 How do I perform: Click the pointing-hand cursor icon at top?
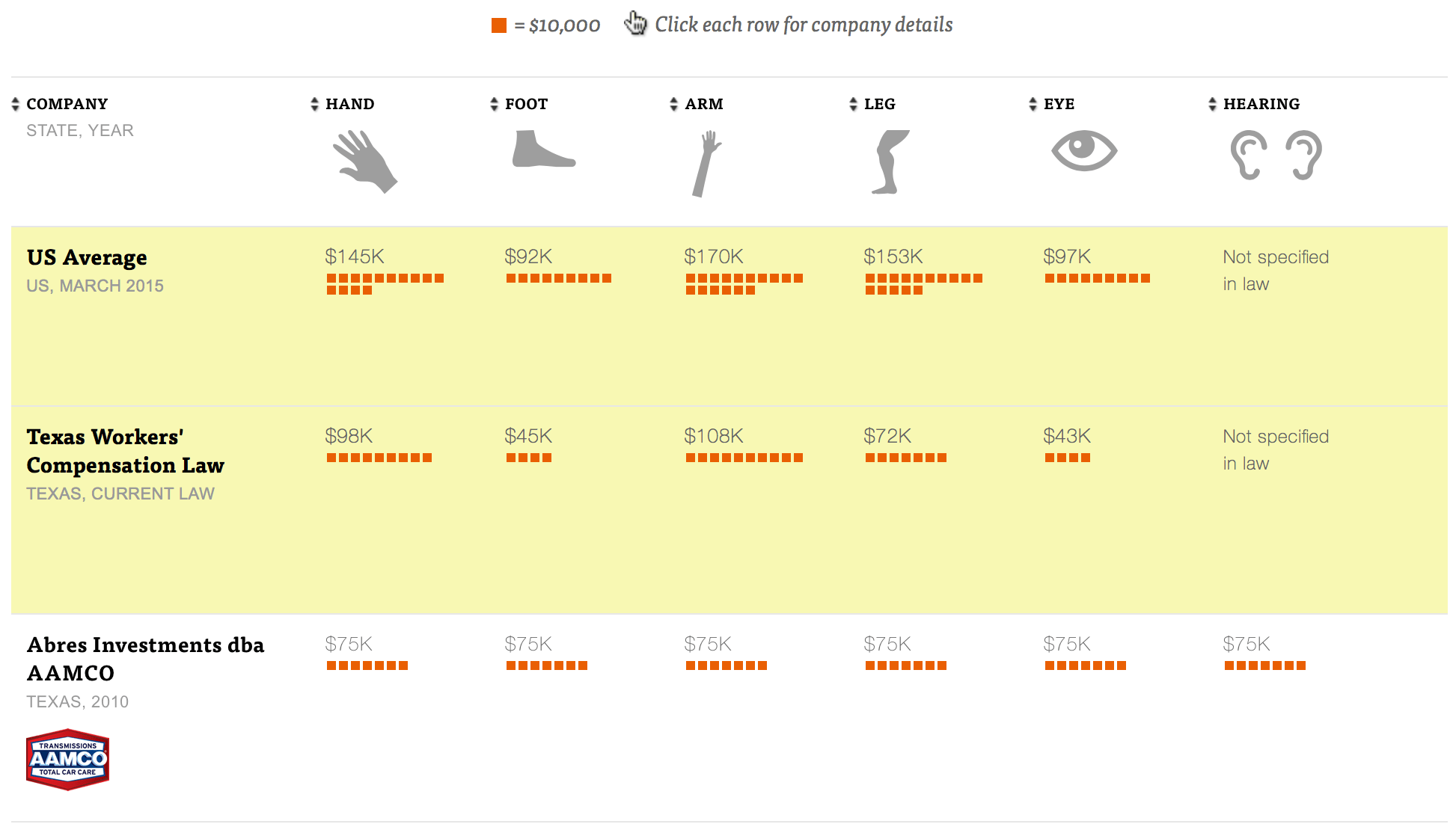coord(635,23)
